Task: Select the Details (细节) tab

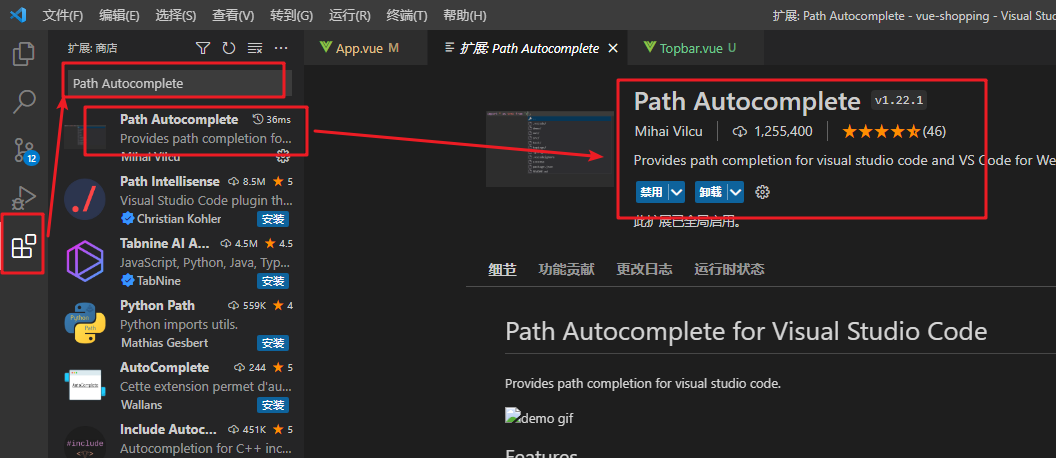Action: tap(502, 269)
